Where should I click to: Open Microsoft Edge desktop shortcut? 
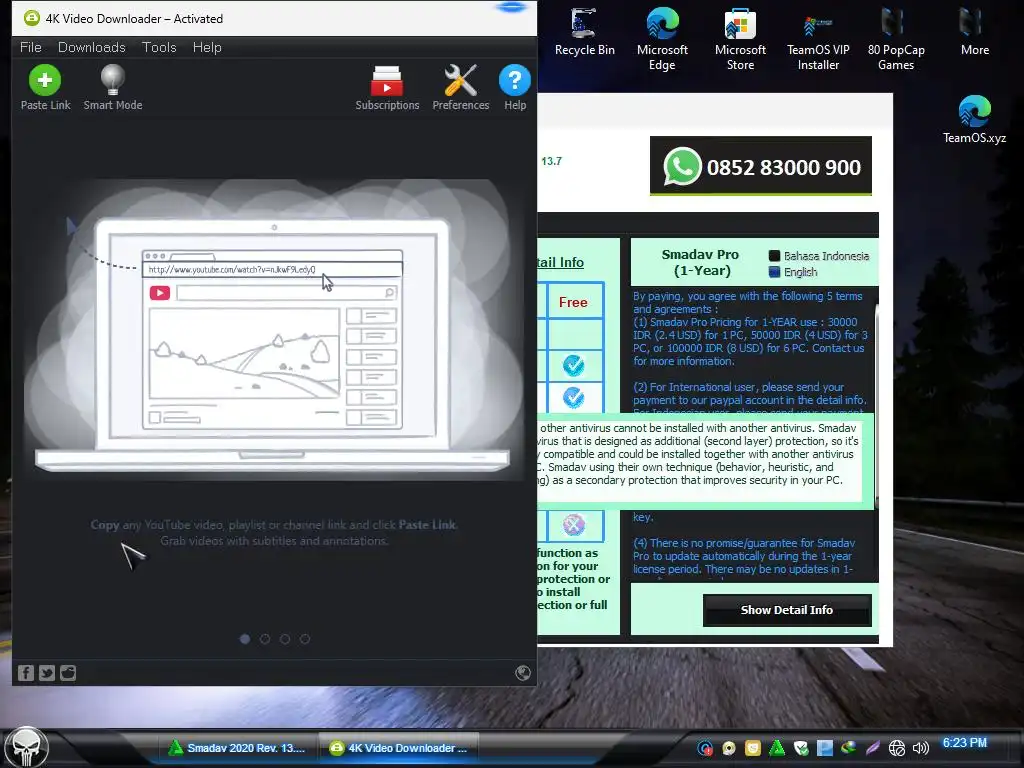pyautogui.click(x=662, y=39)
